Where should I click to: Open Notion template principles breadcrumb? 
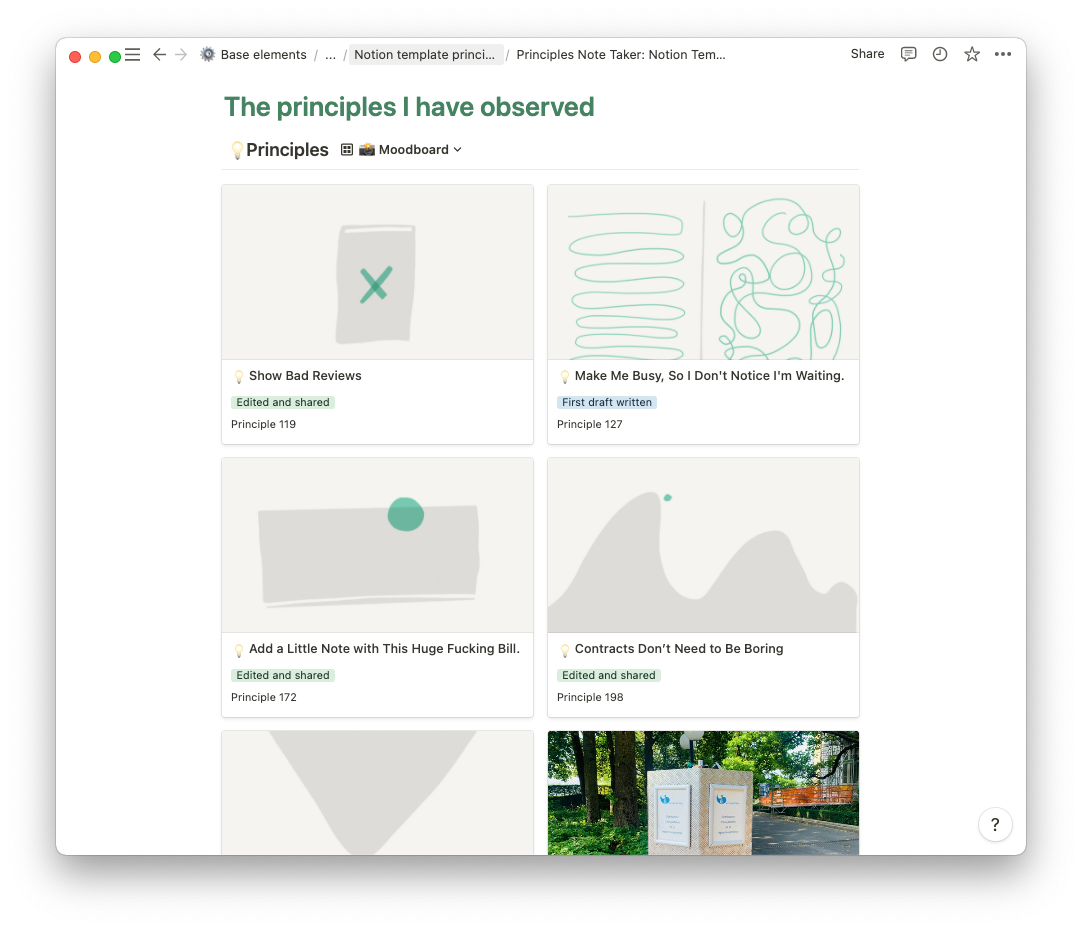pyautogui.click(x=425, y=55)
